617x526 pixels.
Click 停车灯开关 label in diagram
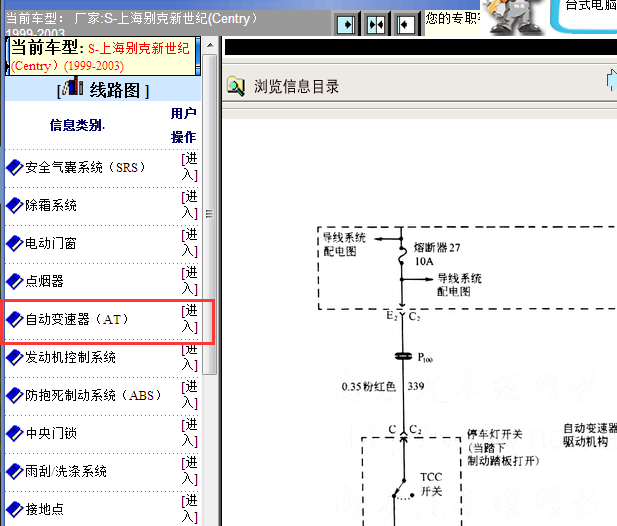pos(495,434)
